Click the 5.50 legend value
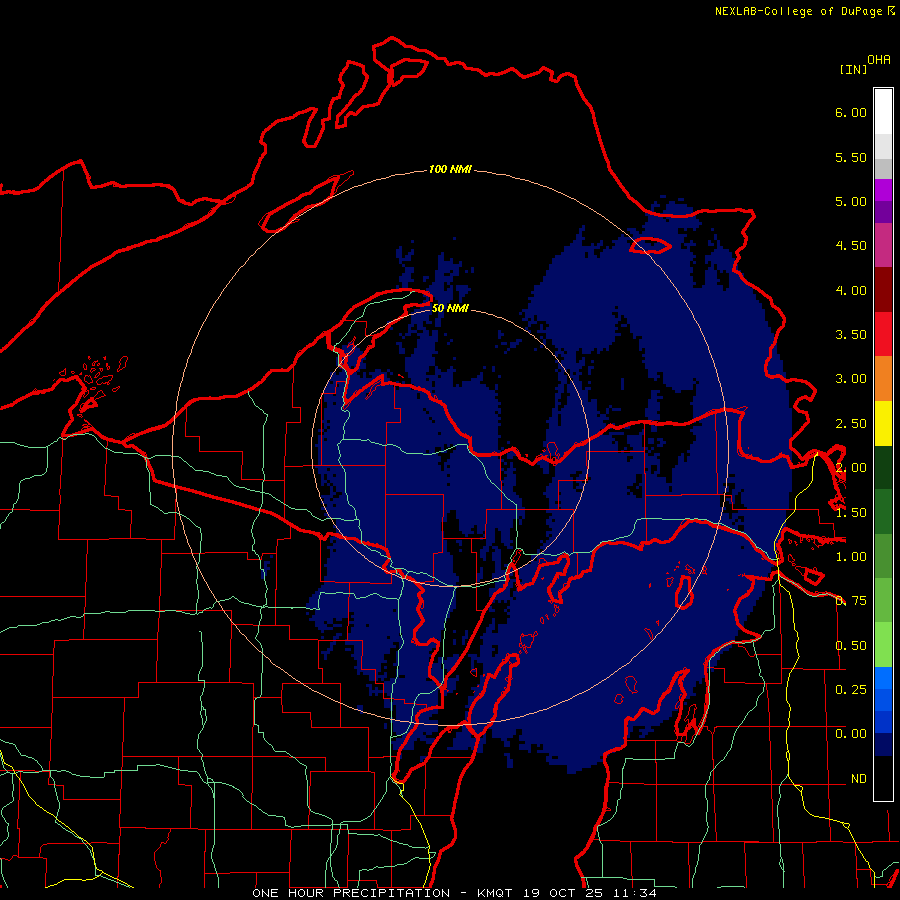Image resolution: width=900 pixels, height=900 pixels. tap(851, 157)
